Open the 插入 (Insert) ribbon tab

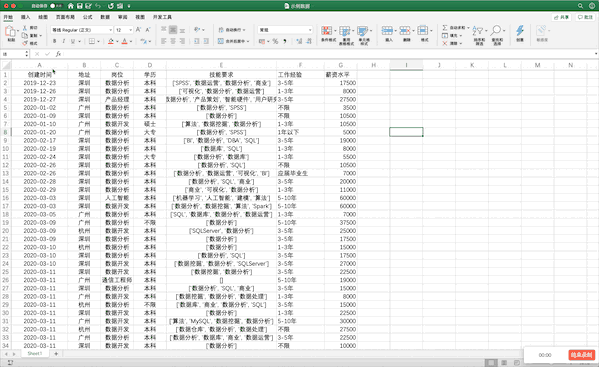coord(25,17)
